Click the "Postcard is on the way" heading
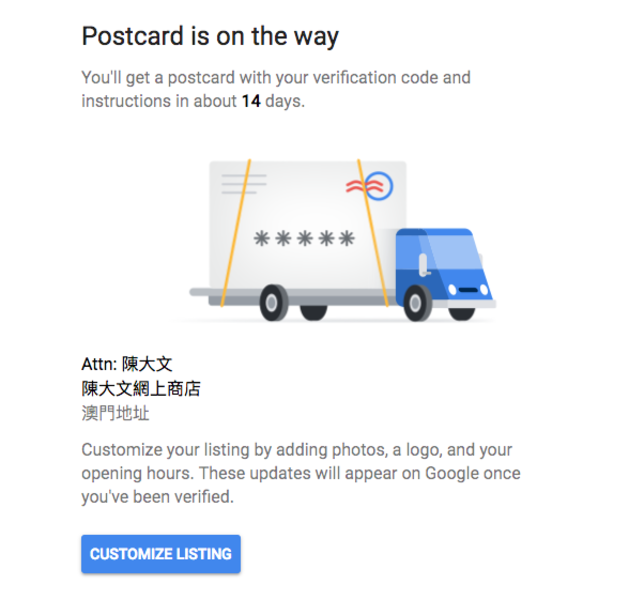629x600 pixels. pos(210,36)
